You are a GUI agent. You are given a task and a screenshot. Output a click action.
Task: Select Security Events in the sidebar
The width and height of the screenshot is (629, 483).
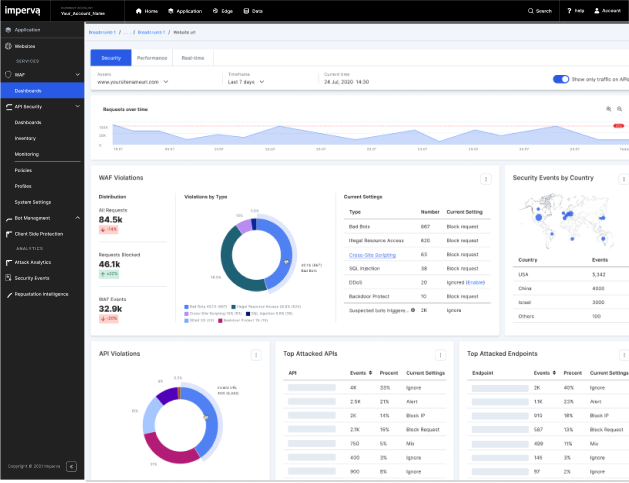point(32,278)
